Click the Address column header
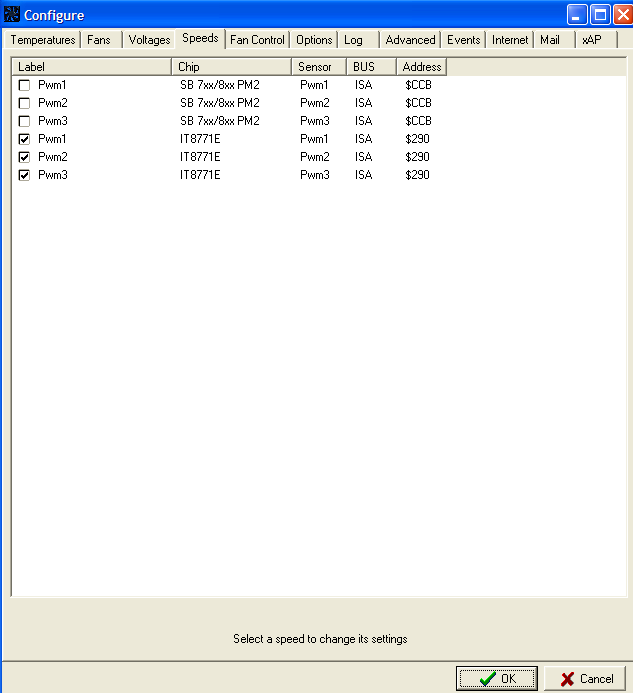633x693 pixels. click(x=422, y=67)
